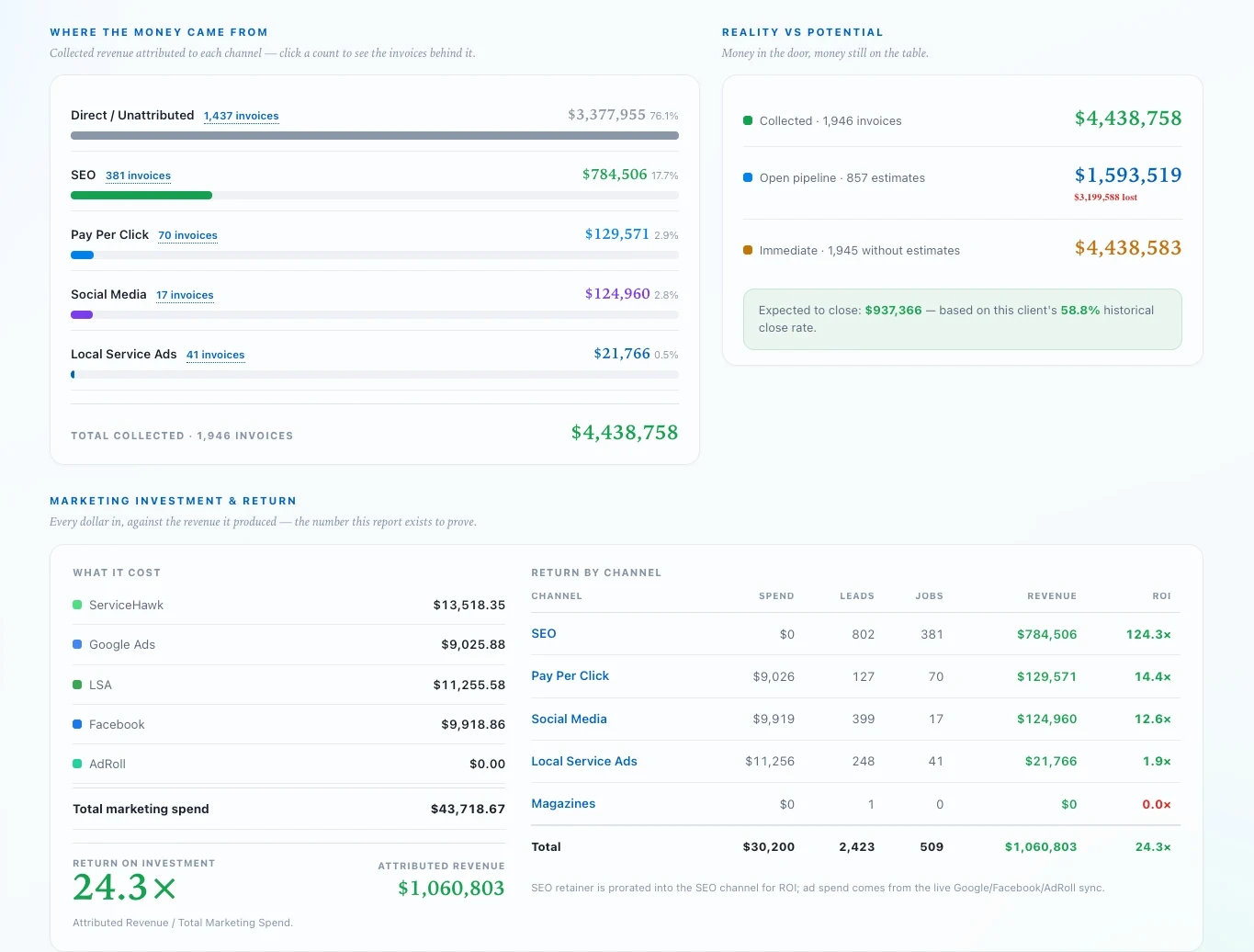Click the Social Media ROI 12.6×
1254x952 pixels.
pos(1153,719)
